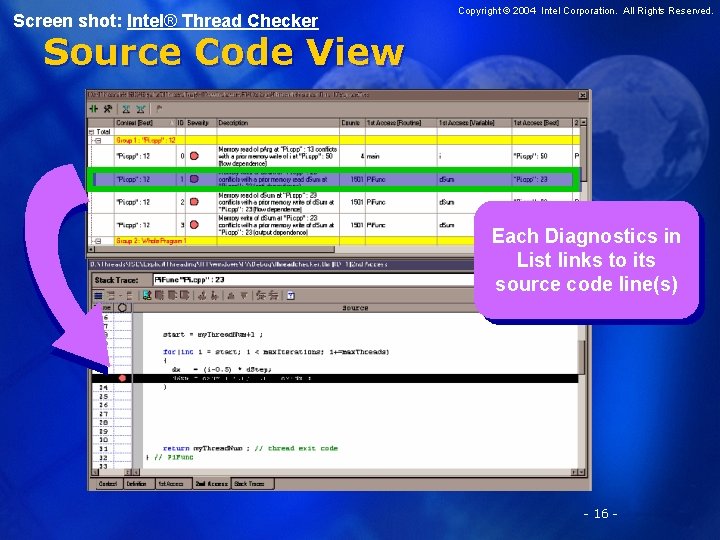The height and width of the screenshot is (540, 720).
Task: Select the 2nd Access tab
Action: [x=211, y=484]
